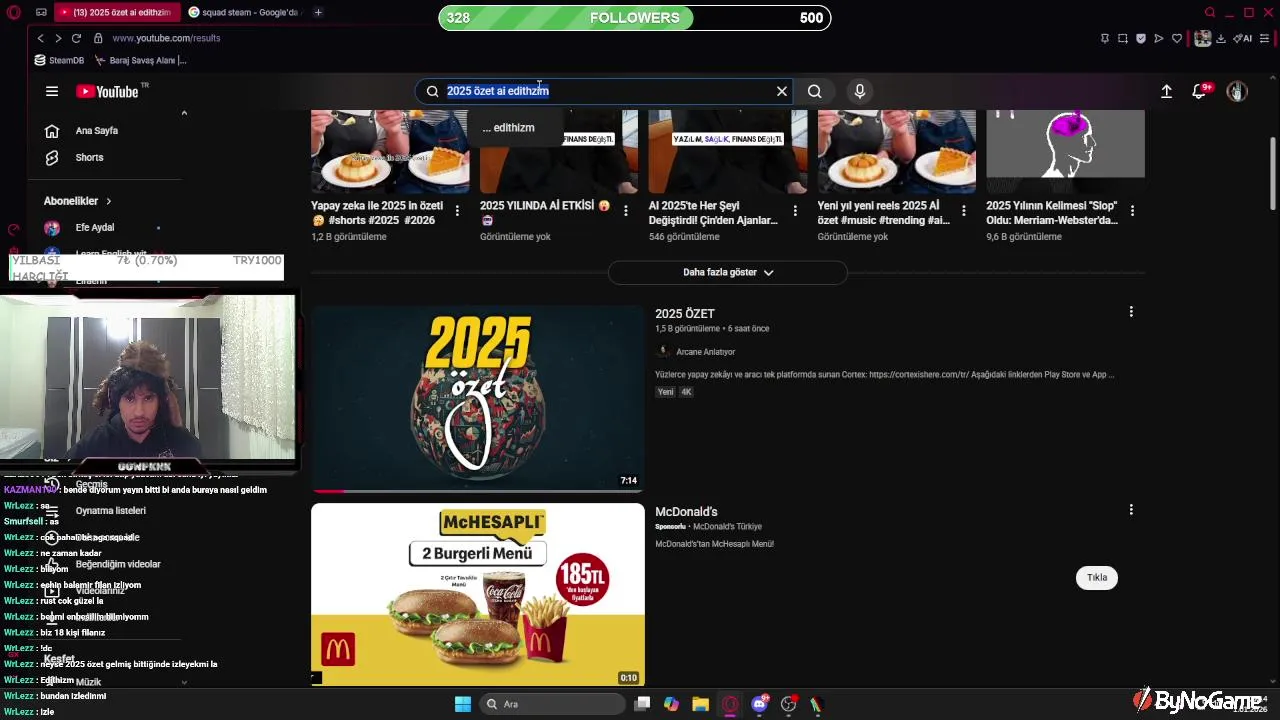1280x720 pixels.
Task: Go back with the browser back arrow
Action: pos(40,38)
